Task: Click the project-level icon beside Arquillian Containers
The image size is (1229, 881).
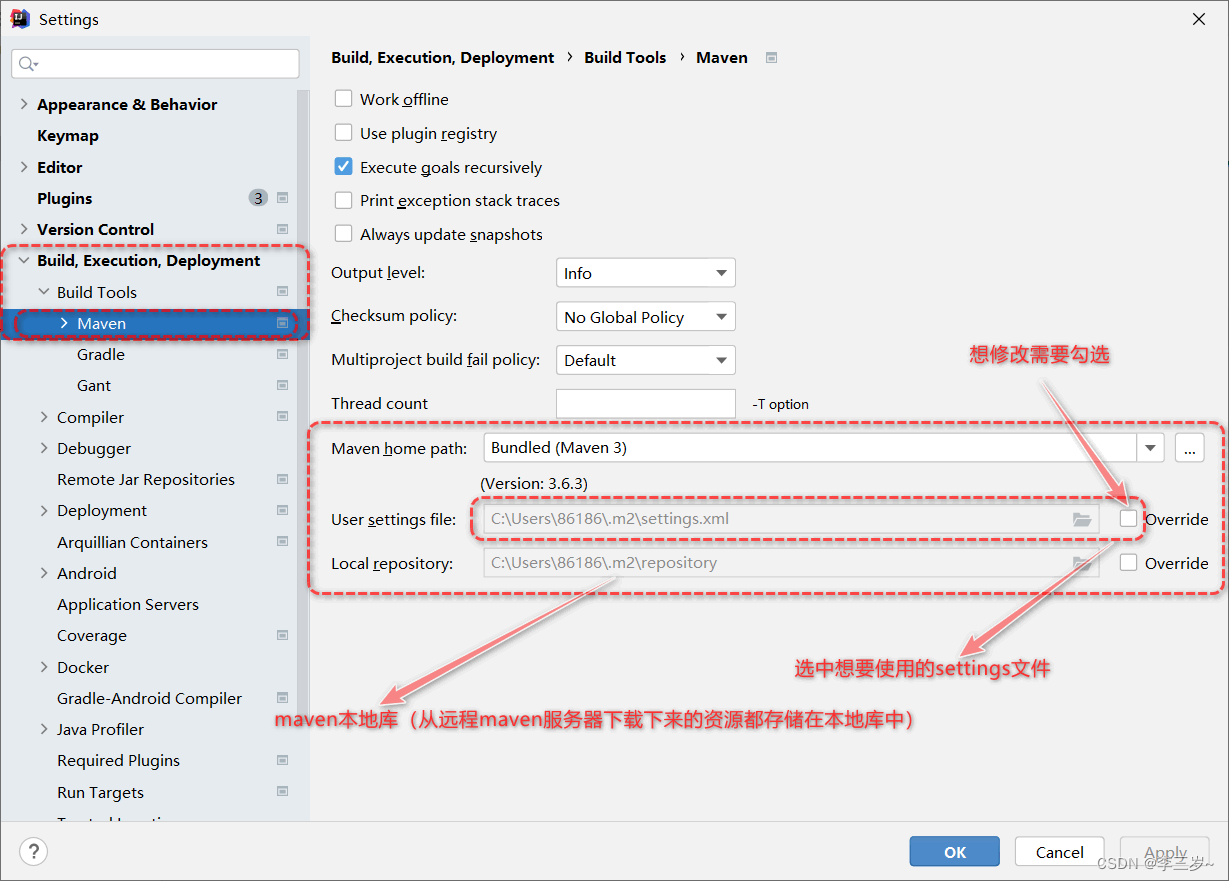Action: pyautogui.click(x=282, y=542)
